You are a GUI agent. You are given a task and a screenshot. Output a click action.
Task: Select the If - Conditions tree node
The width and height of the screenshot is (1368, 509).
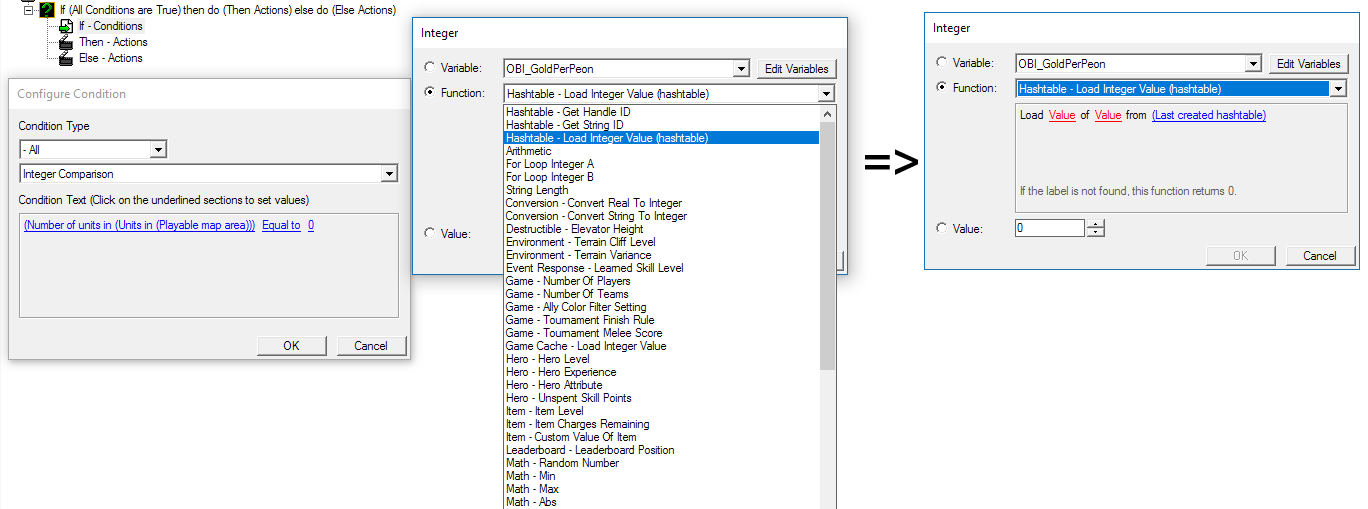click(x=110, y=26)
